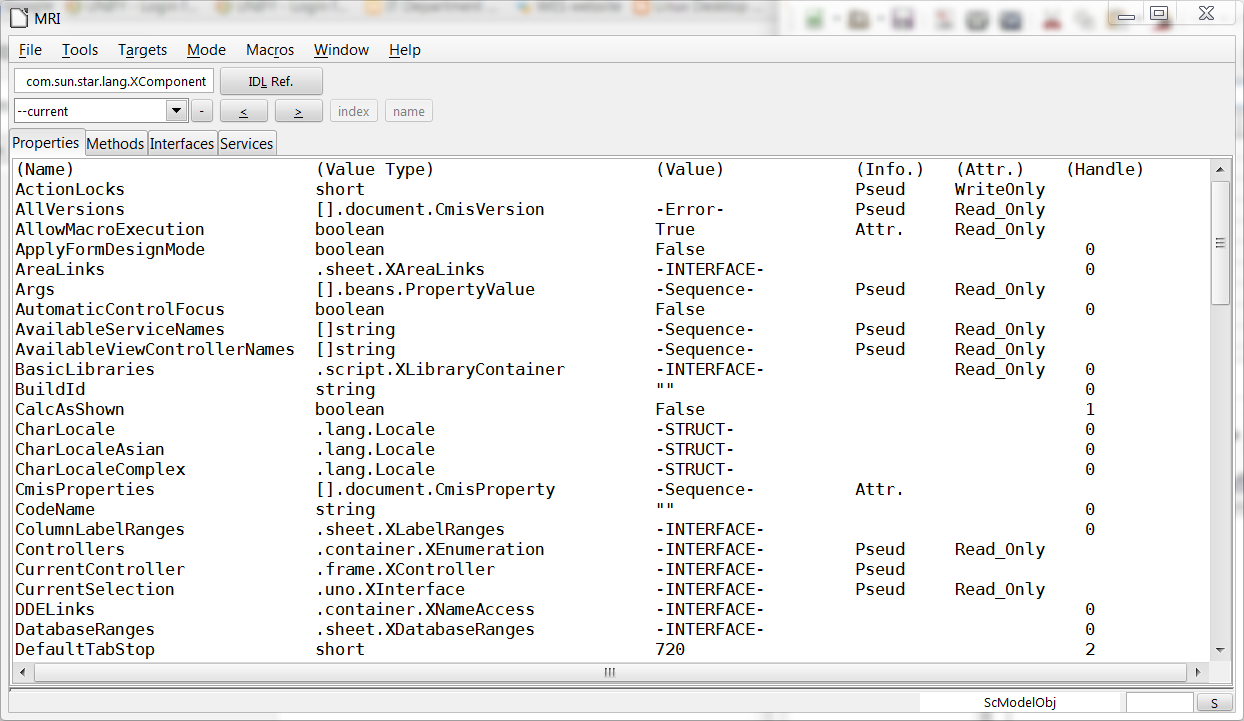Select the CurrentController property
The width and height of the screenshot is (1244, 721).
(x=100, y=569)
